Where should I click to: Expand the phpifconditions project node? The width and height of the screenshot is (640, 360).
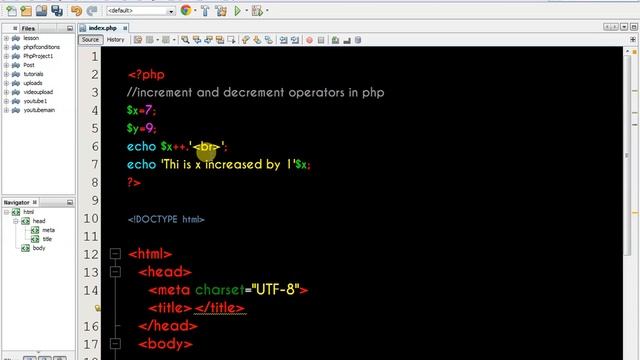pyautogui.click(x=6, y=47)
